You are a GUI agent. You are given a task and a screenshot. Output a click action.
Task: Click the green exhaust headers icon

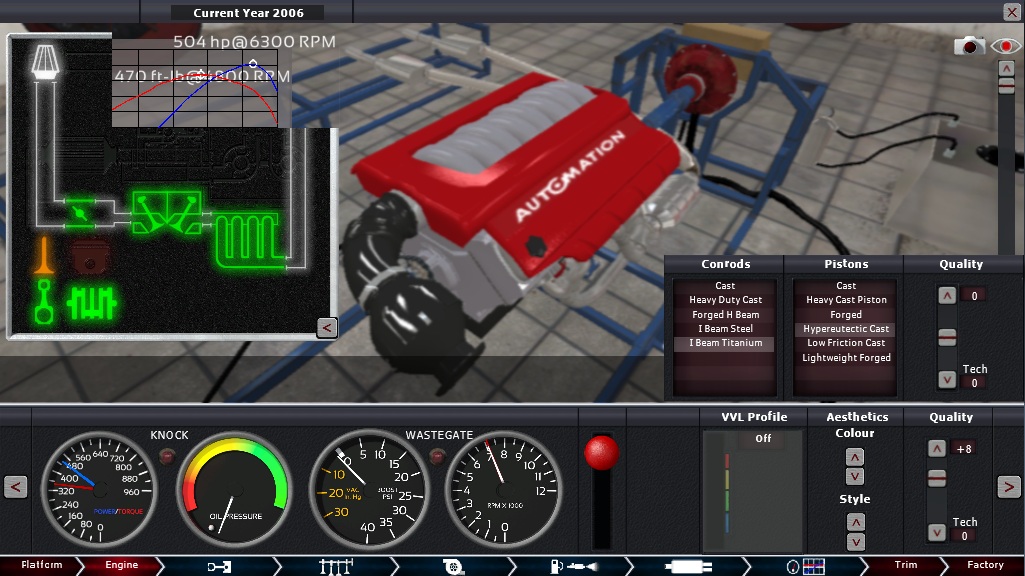250,240
